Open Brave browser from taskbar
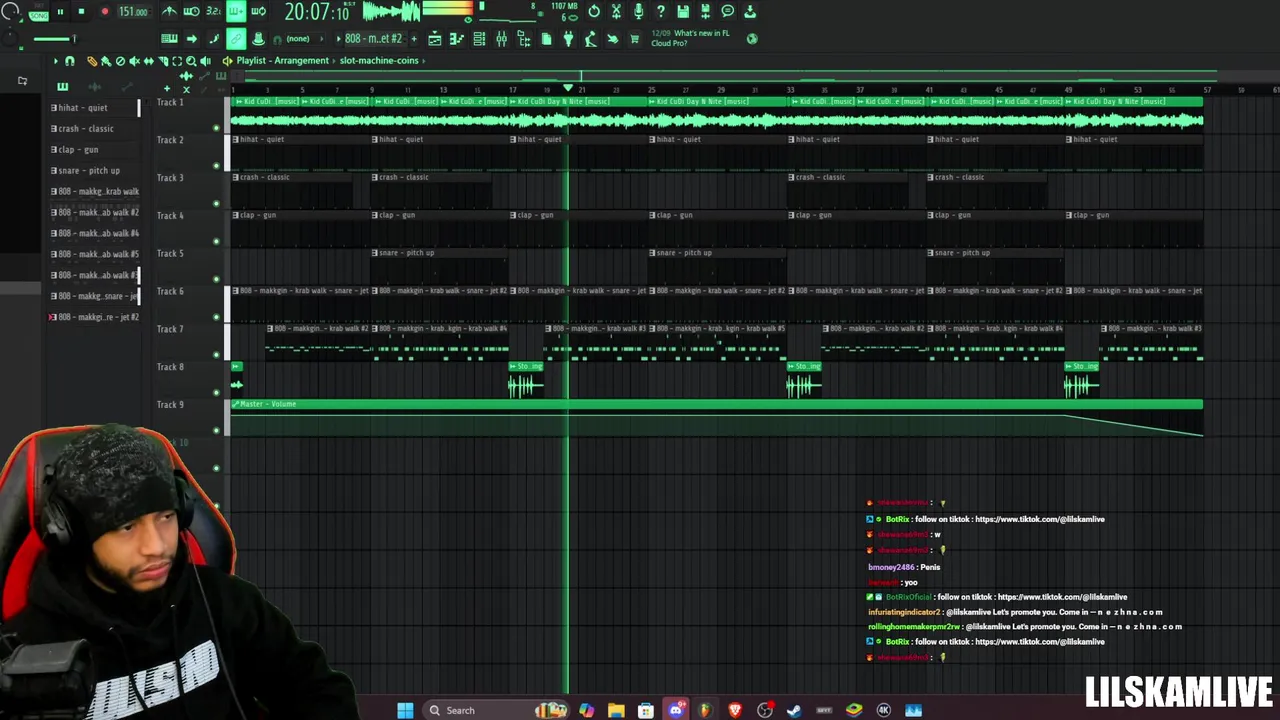1280x720 pixels. click(x=735, y=710)
